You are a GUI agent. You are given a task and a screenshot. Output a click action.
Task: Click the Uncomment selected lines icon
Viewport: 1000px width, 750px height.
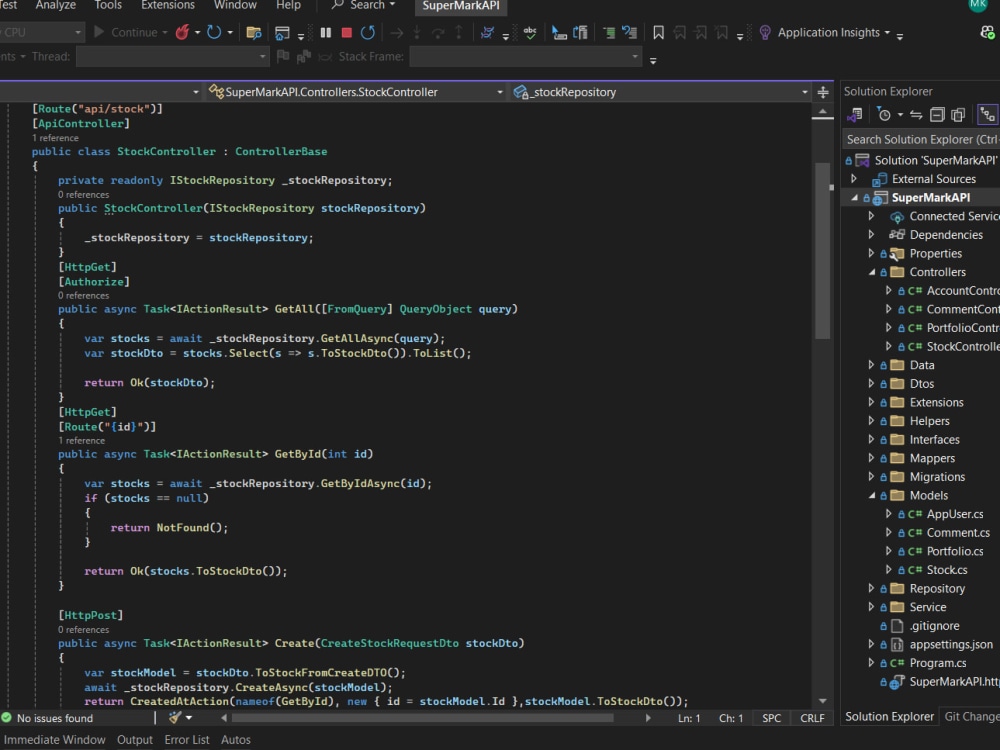(629, 33)
